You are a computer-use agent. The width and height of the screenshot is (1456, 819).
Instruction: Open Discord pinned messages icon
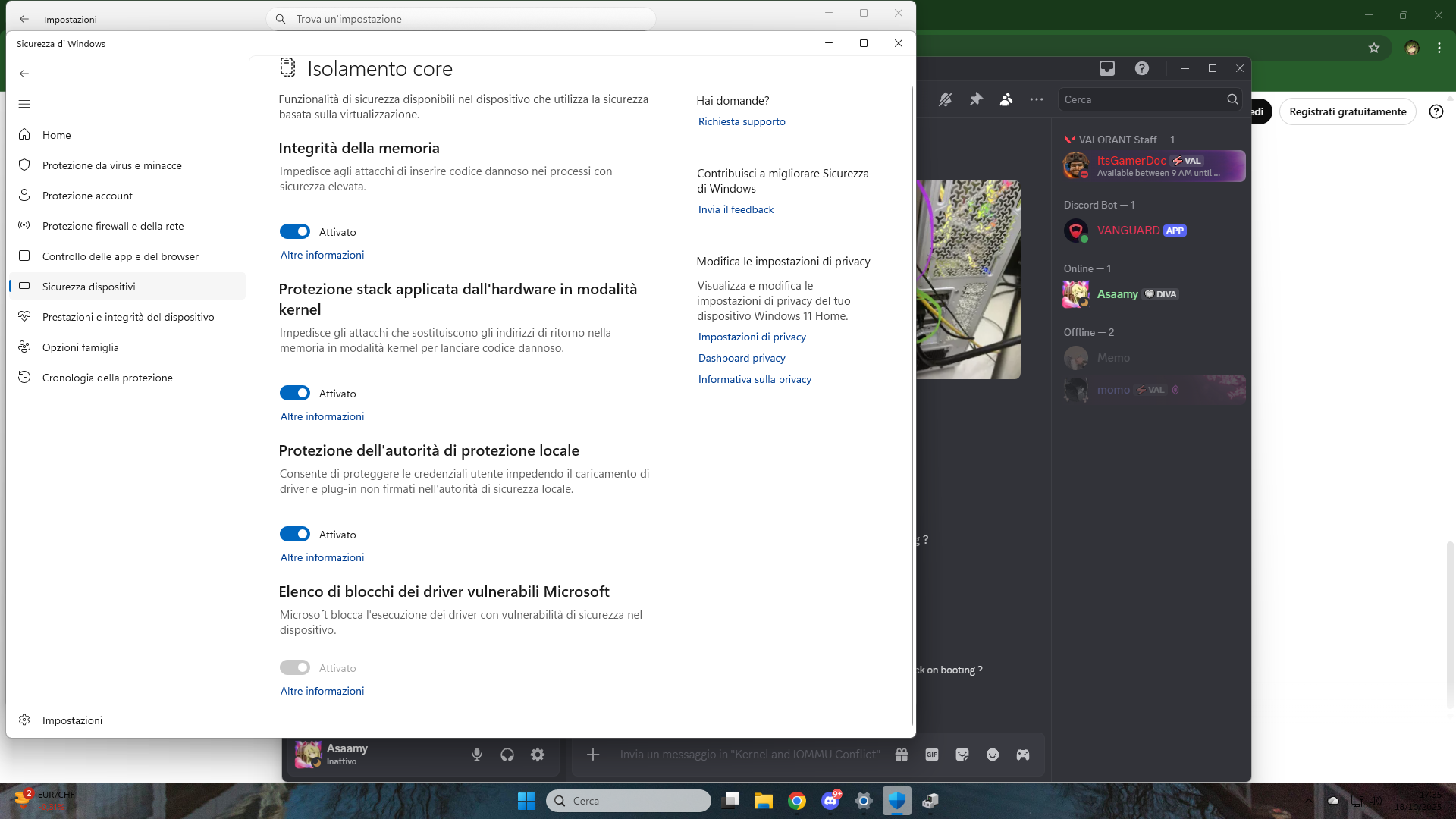point(976,99)
